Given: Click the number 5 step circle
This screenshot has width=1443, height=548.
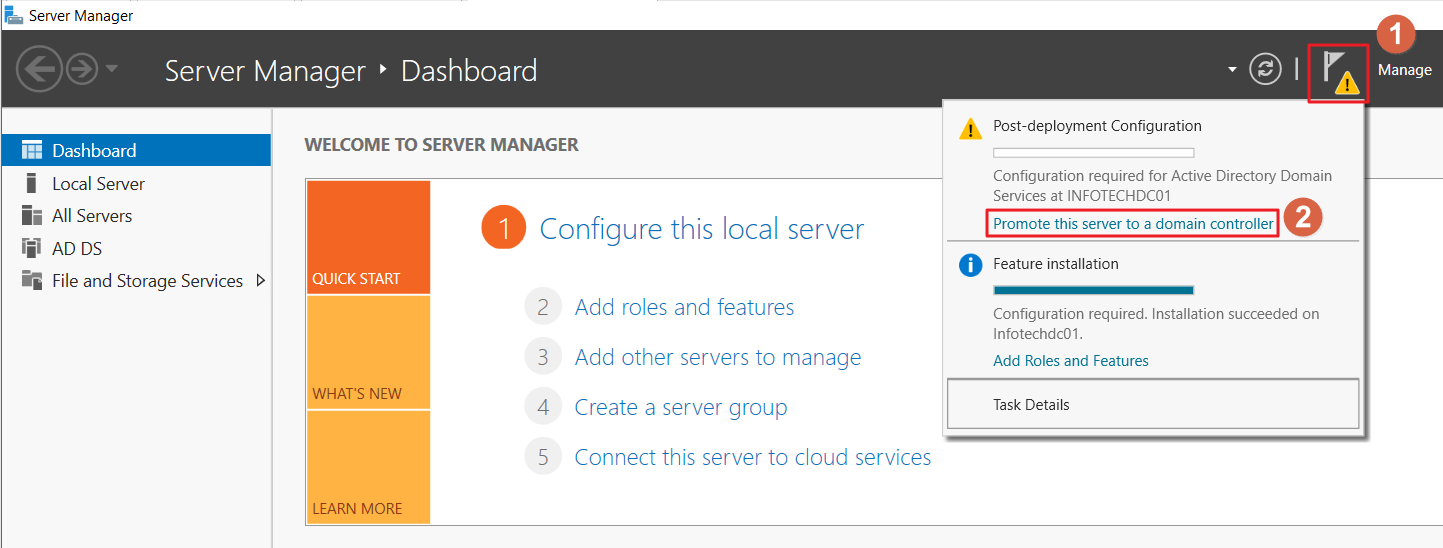Looking at the screenshot, I should click(x=543, y=457).
